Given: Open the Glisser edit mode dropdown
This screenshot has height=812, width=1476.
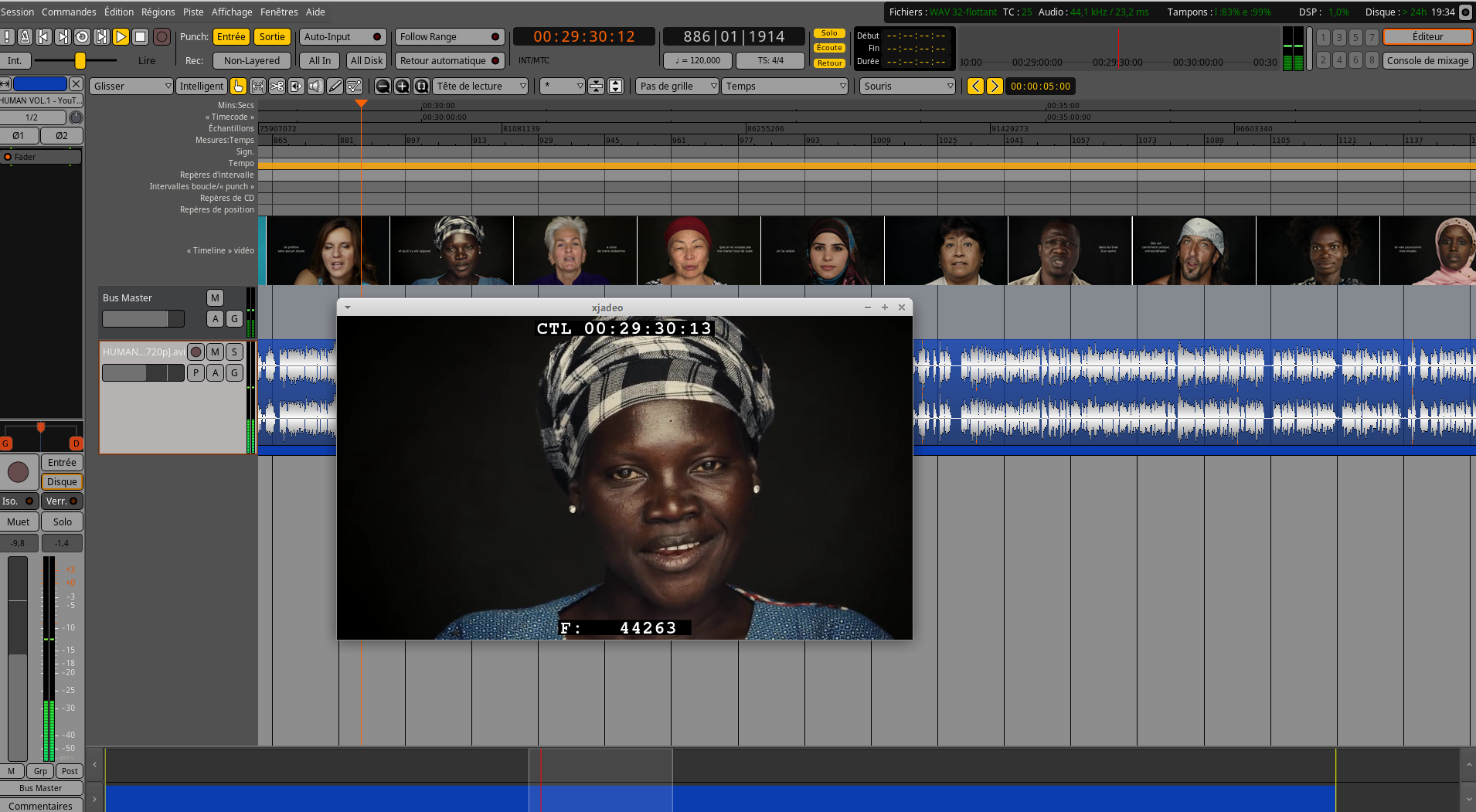Looking at the screenshot, I should (131, 87).
